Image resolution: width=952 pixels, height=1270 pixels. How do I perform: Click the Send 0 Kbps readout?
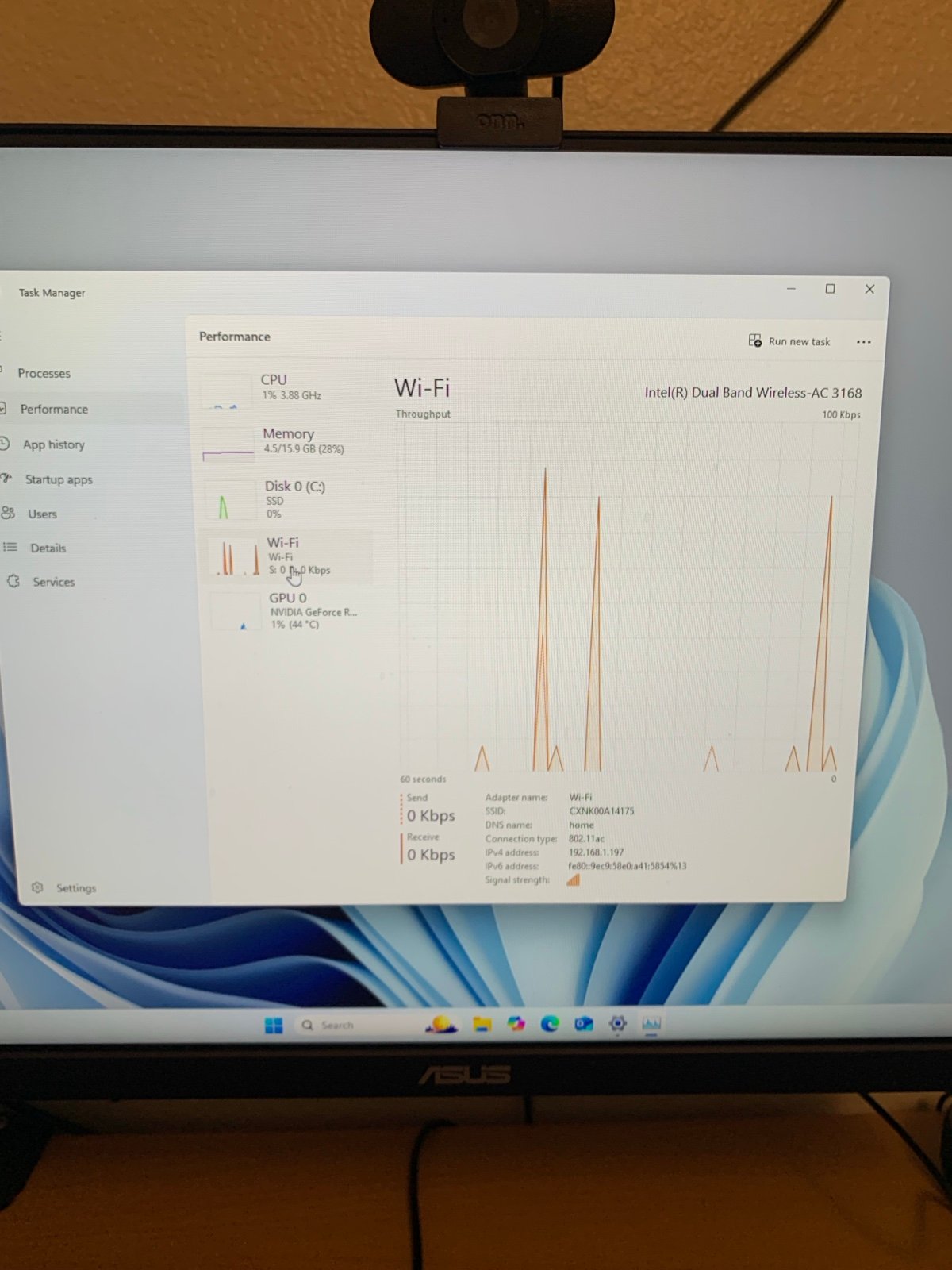tap(429, 809)
